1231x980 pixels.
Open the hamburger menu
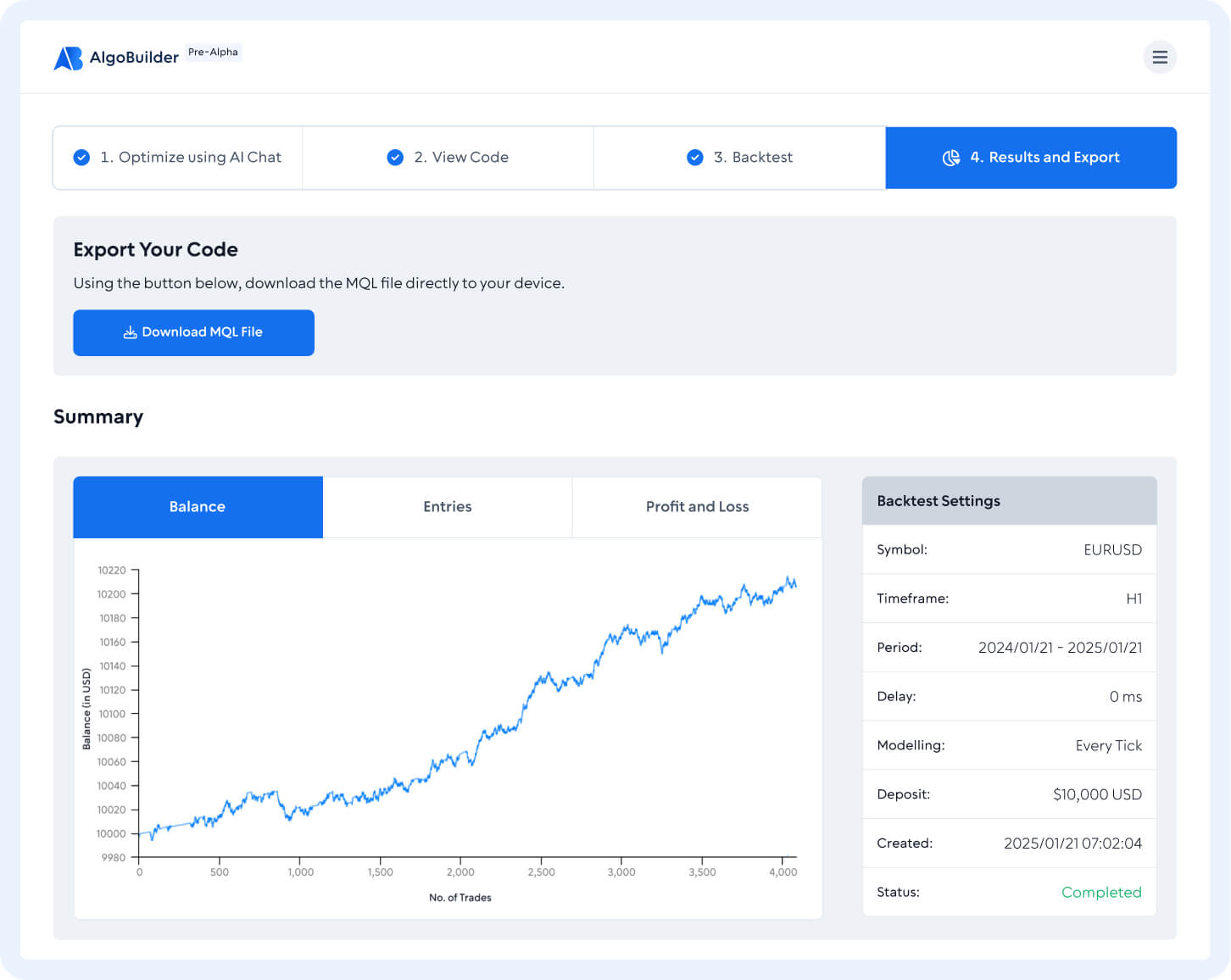[x=1160, y=57]
